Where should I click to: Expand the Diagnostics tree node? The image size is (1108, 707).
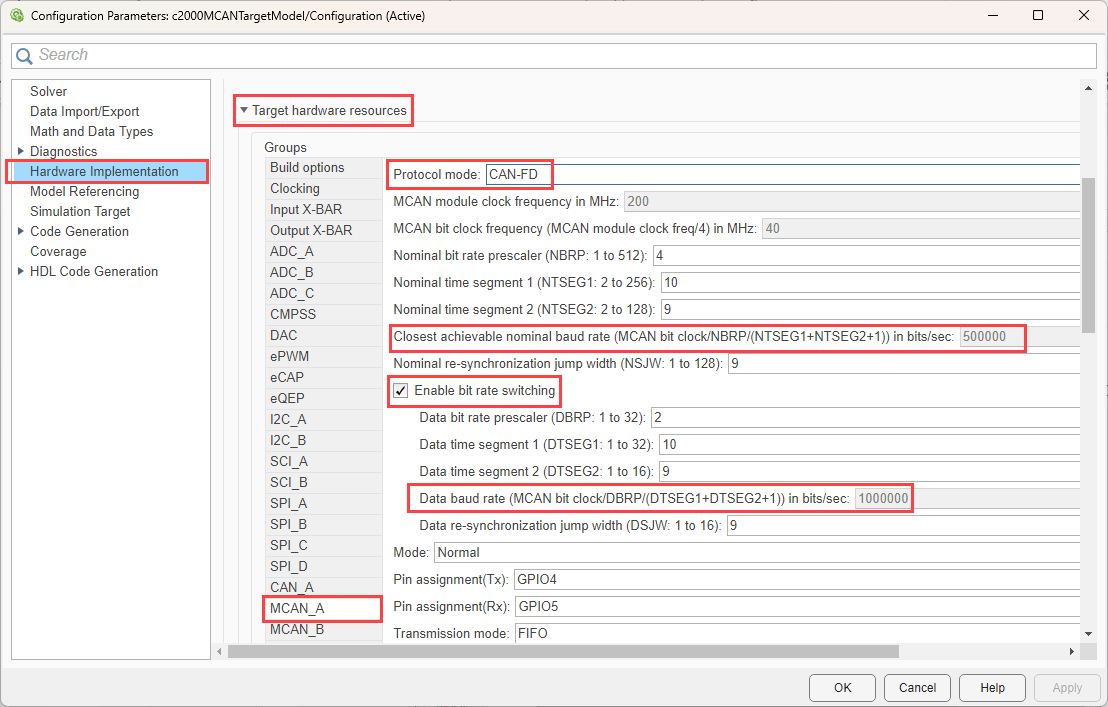click(x=20, y=151)
